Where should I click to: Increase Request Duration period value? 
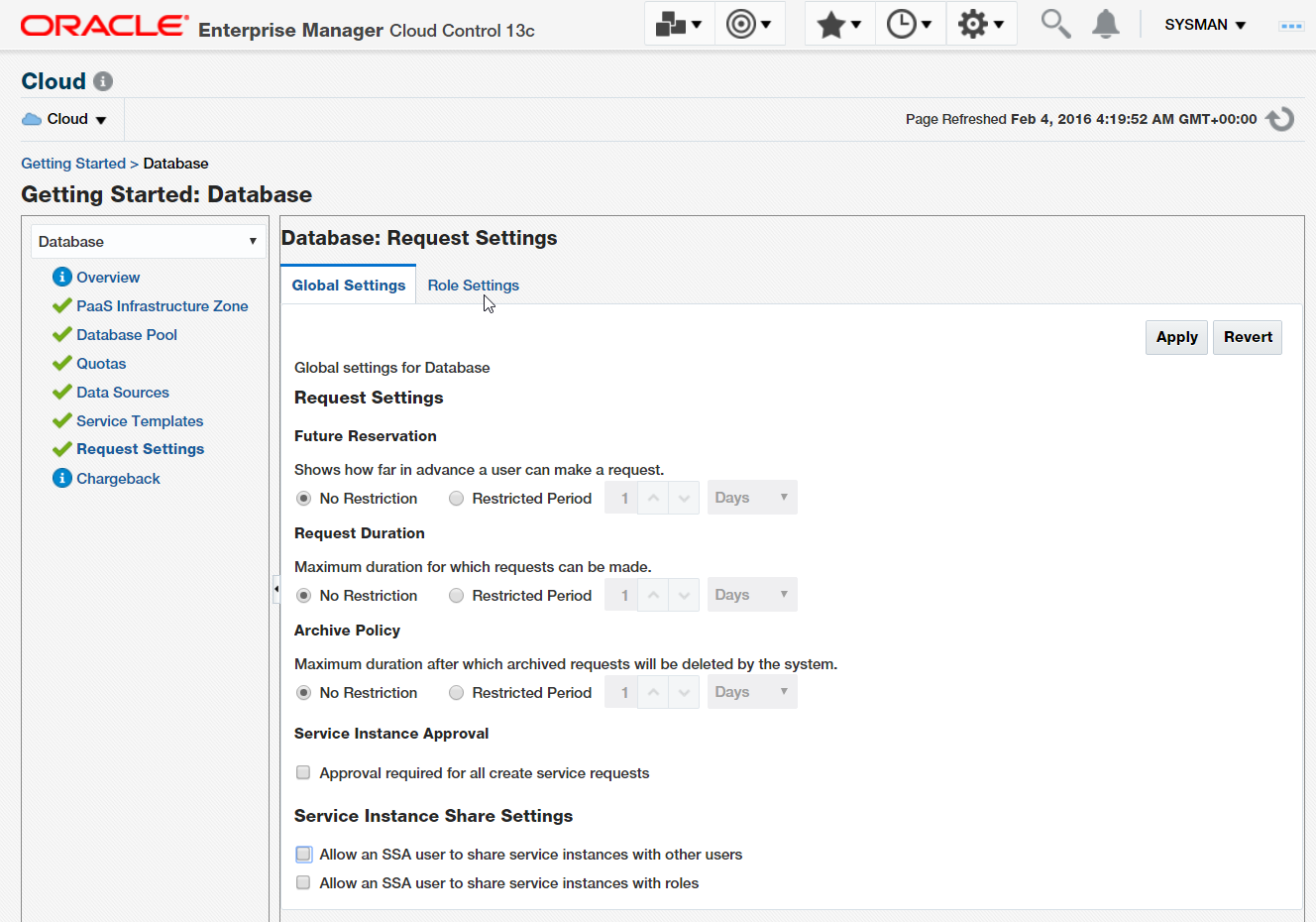pyautogui.click(x=653, y=595)
